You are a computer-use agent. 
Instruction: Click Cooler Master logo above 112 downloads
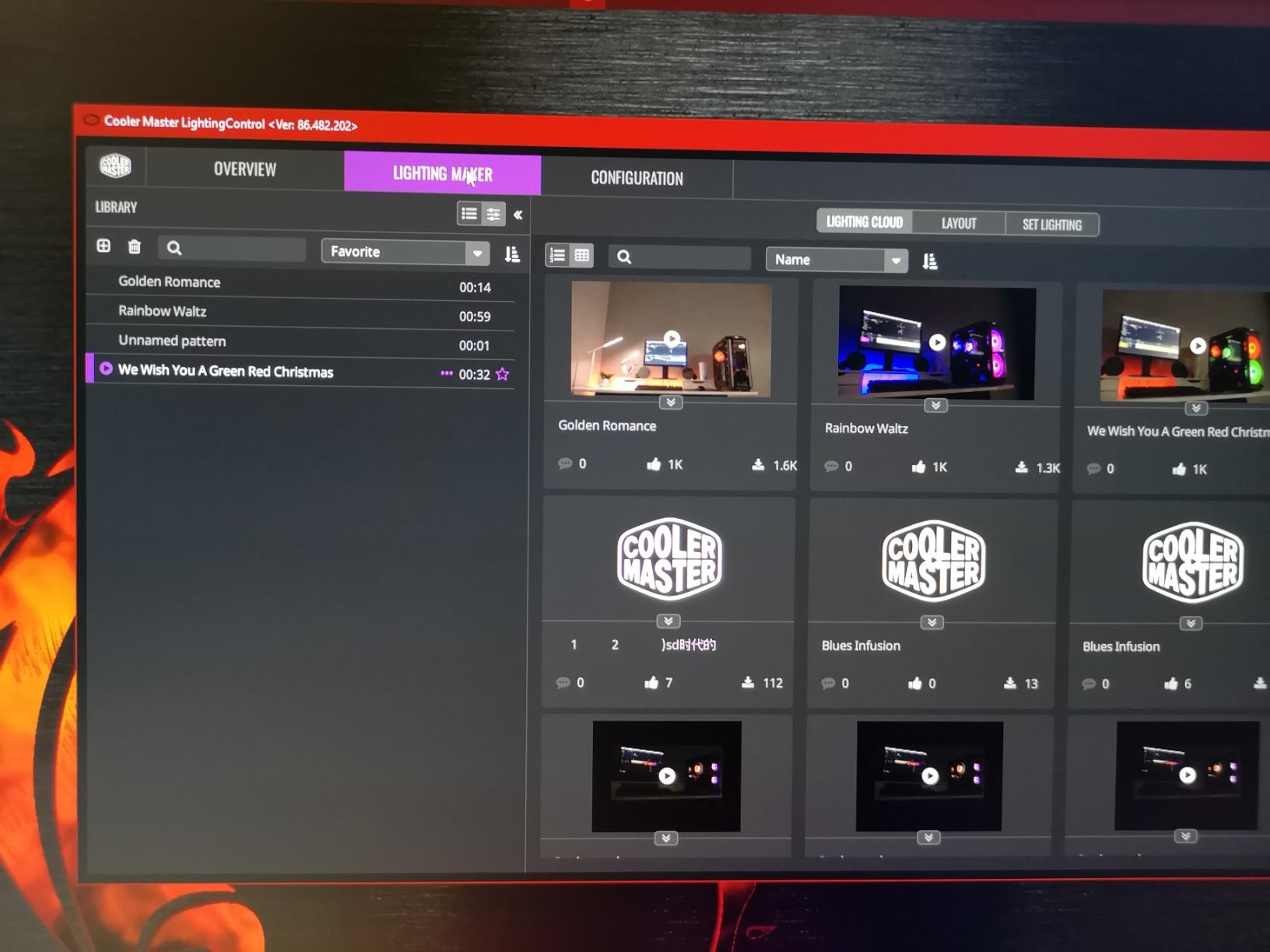coord(670,558)
